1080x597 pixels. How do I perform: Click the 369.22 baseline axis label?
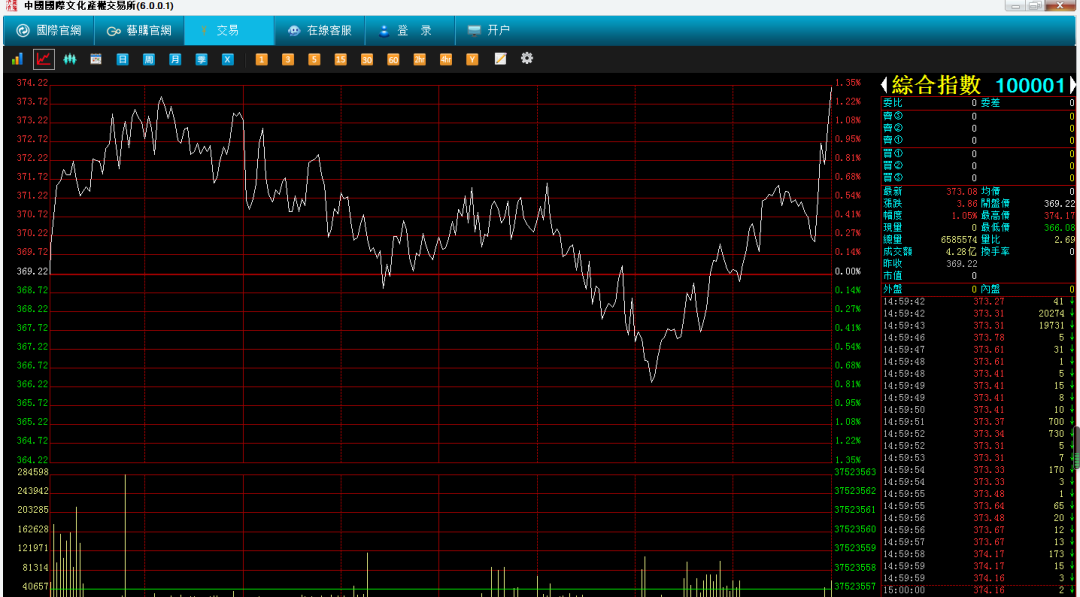[x=32, y=271]
